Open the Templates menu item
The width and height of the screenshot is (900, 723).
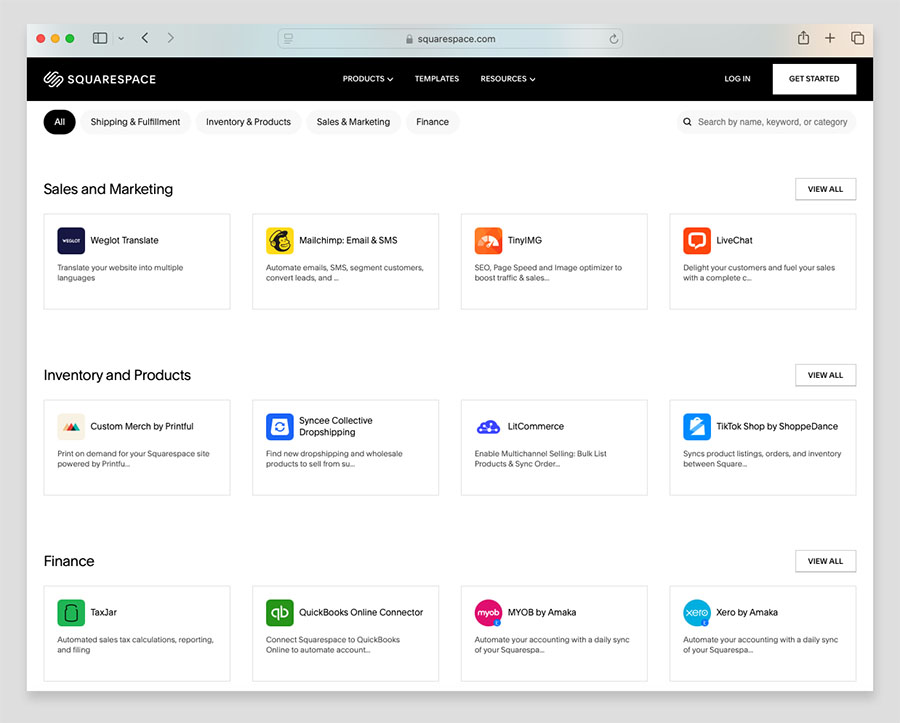[x=437, y=79]
